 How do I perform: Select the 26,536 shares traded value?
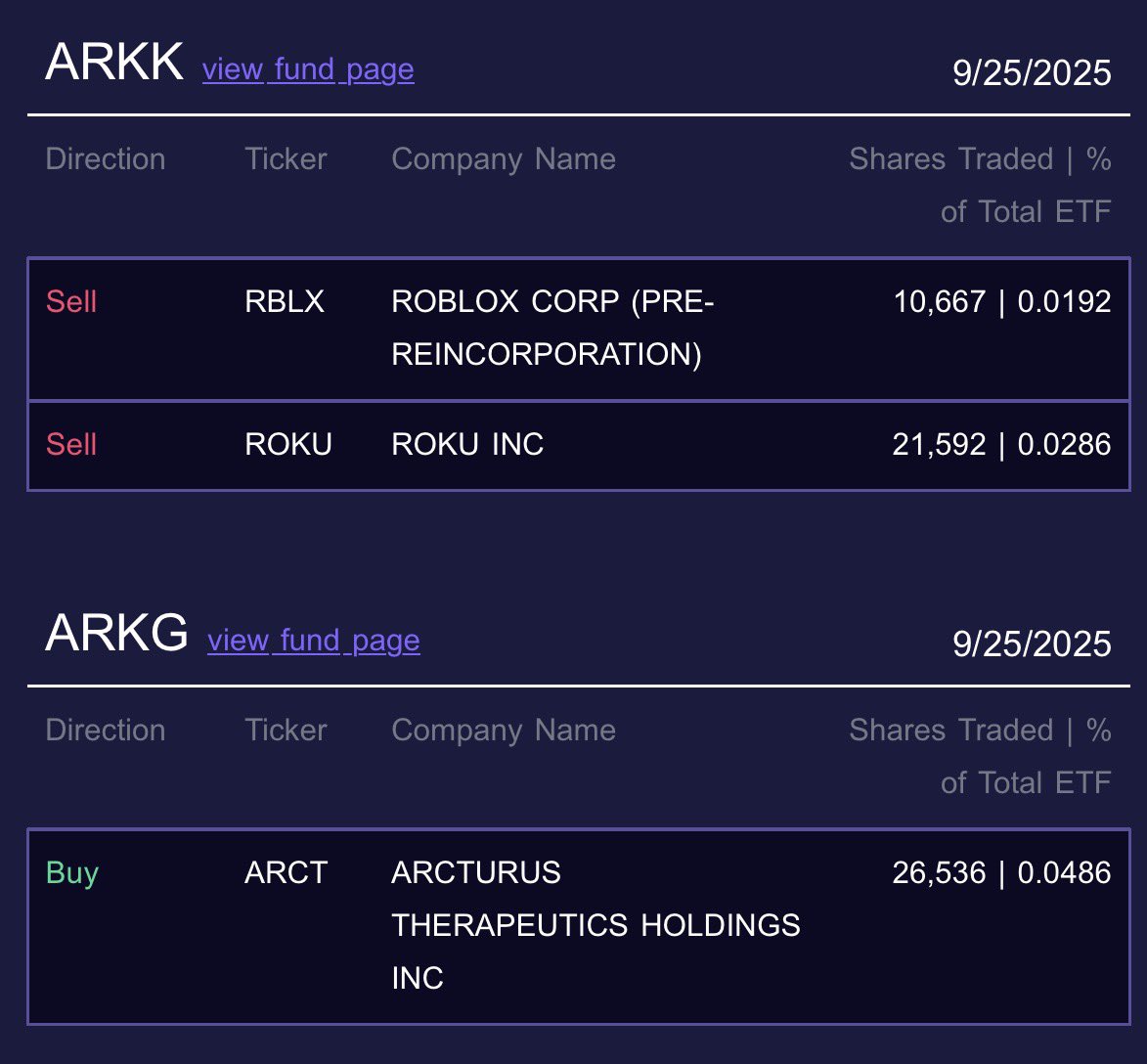[939, 873]
